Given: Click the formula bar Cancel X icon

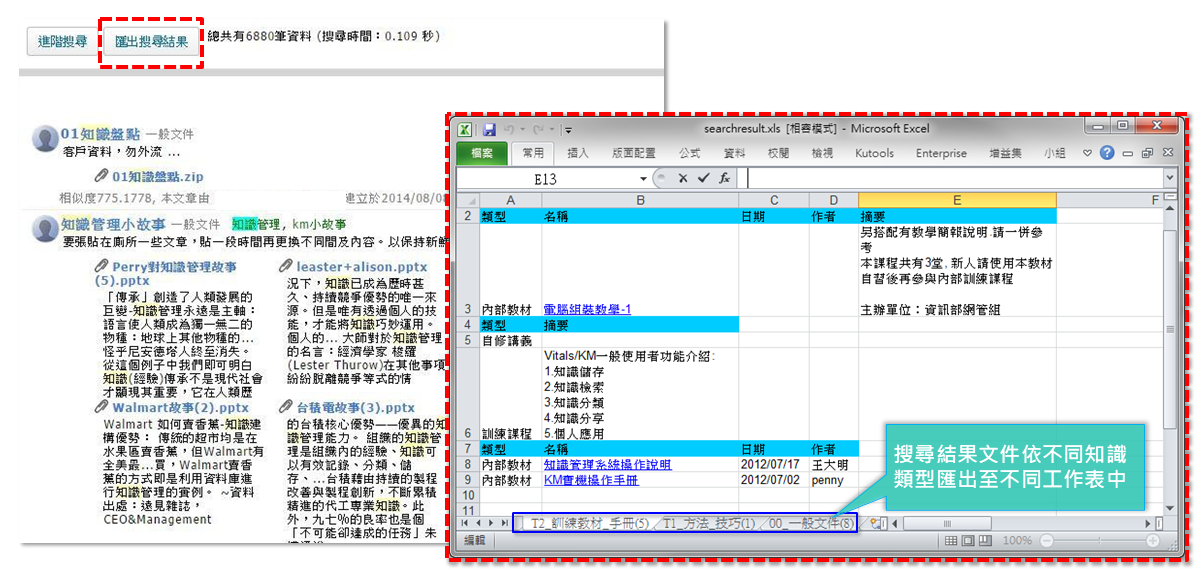Looking at the screenshot, I should 683,178.
